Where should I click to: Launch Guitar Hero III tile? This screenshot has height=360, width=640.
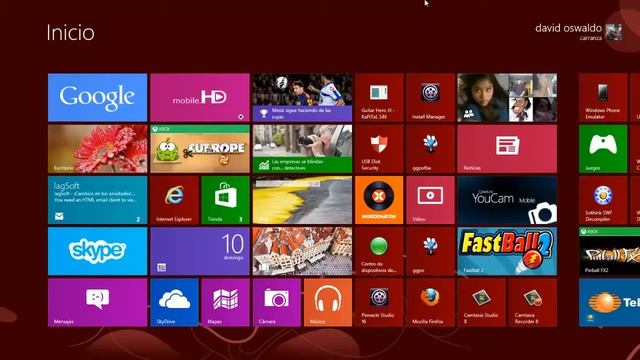[379, 98]
